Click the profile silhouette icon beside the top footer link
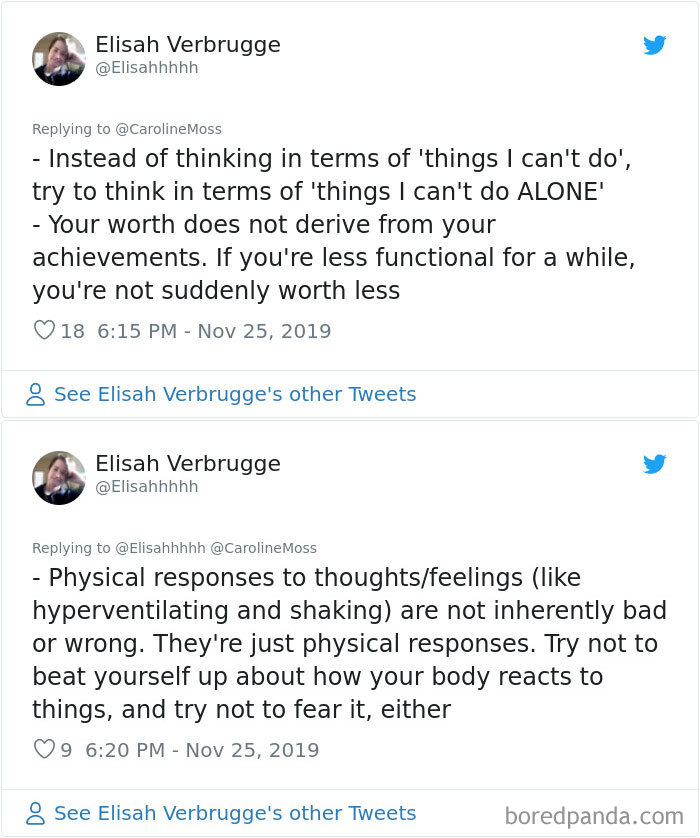Viewport: 700px width, 838px height. click(x=34, y=394)
